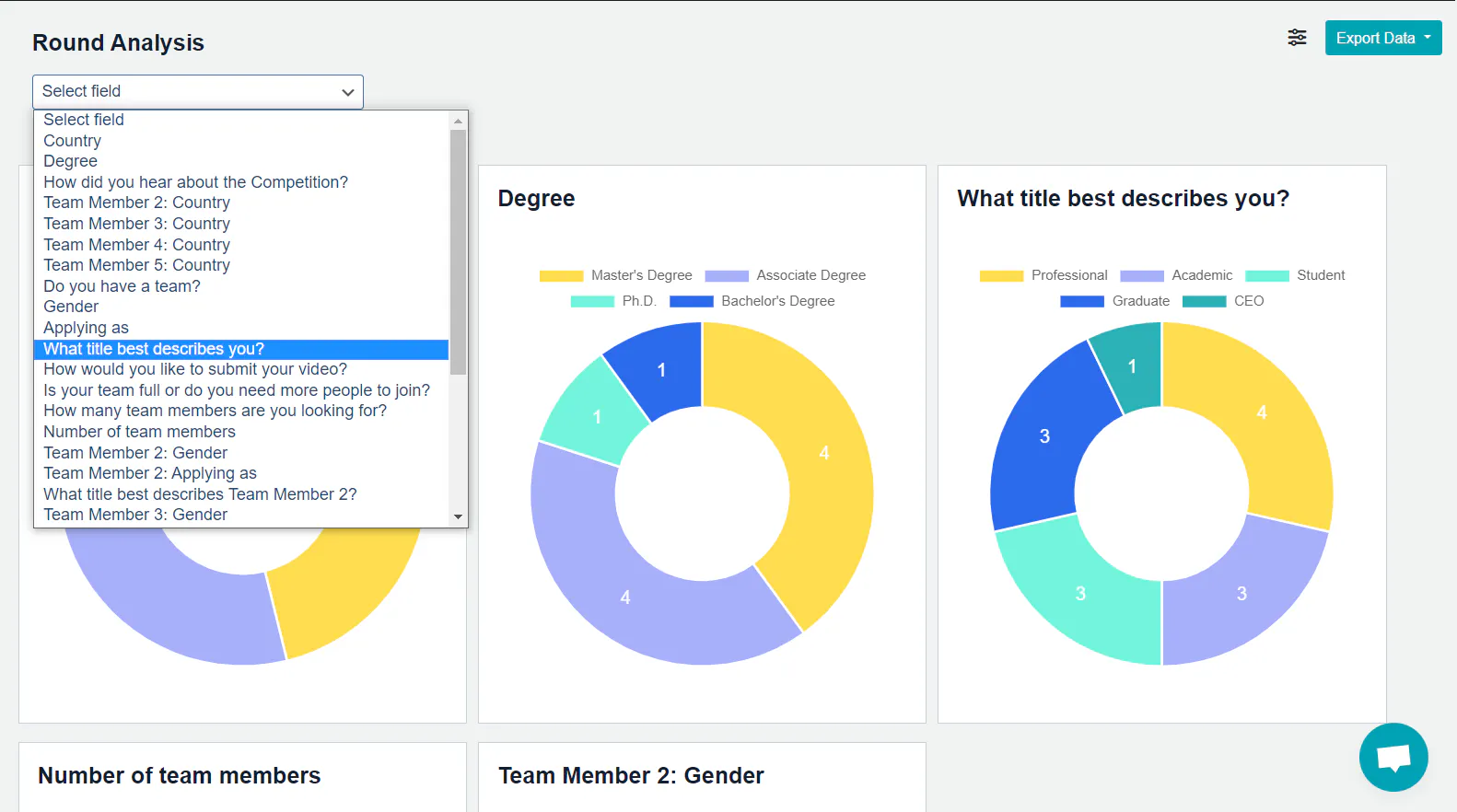Click the dark blue Graduate donut segment
Image resolution: width=1457 pixels, height=812 pixels.
(x=1044, y=435)
